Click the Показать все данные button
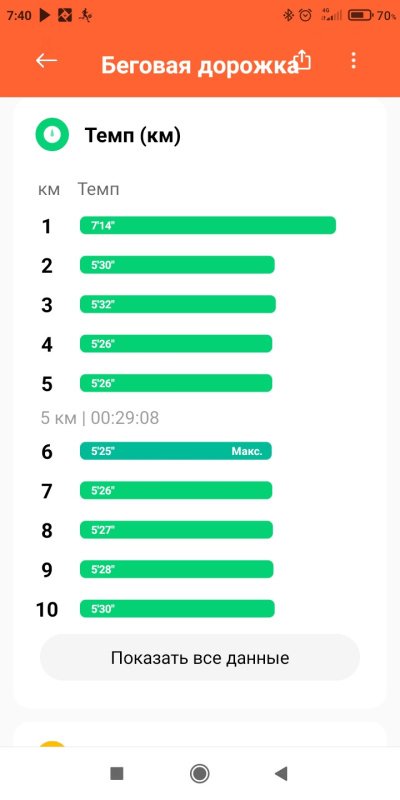The height and width of the screenshot is (800, 400). [x=200, y=658]
